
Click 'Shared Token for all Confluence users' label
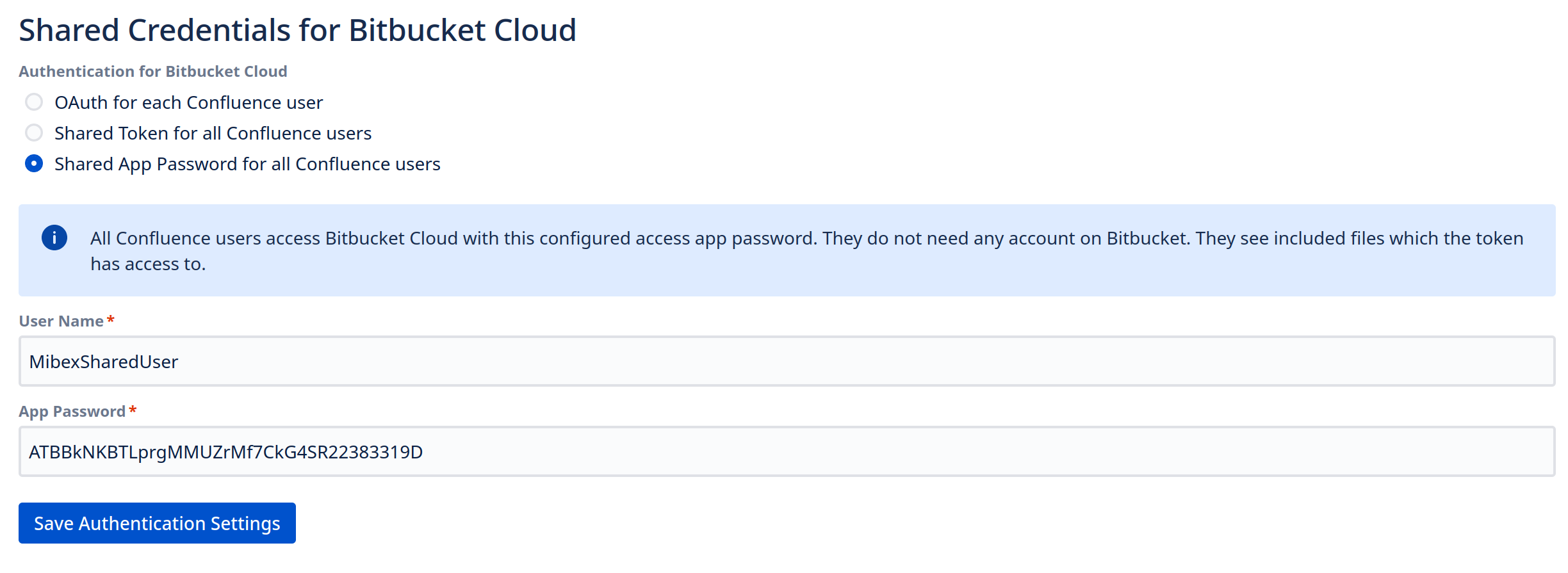click(x=213, y=133)
